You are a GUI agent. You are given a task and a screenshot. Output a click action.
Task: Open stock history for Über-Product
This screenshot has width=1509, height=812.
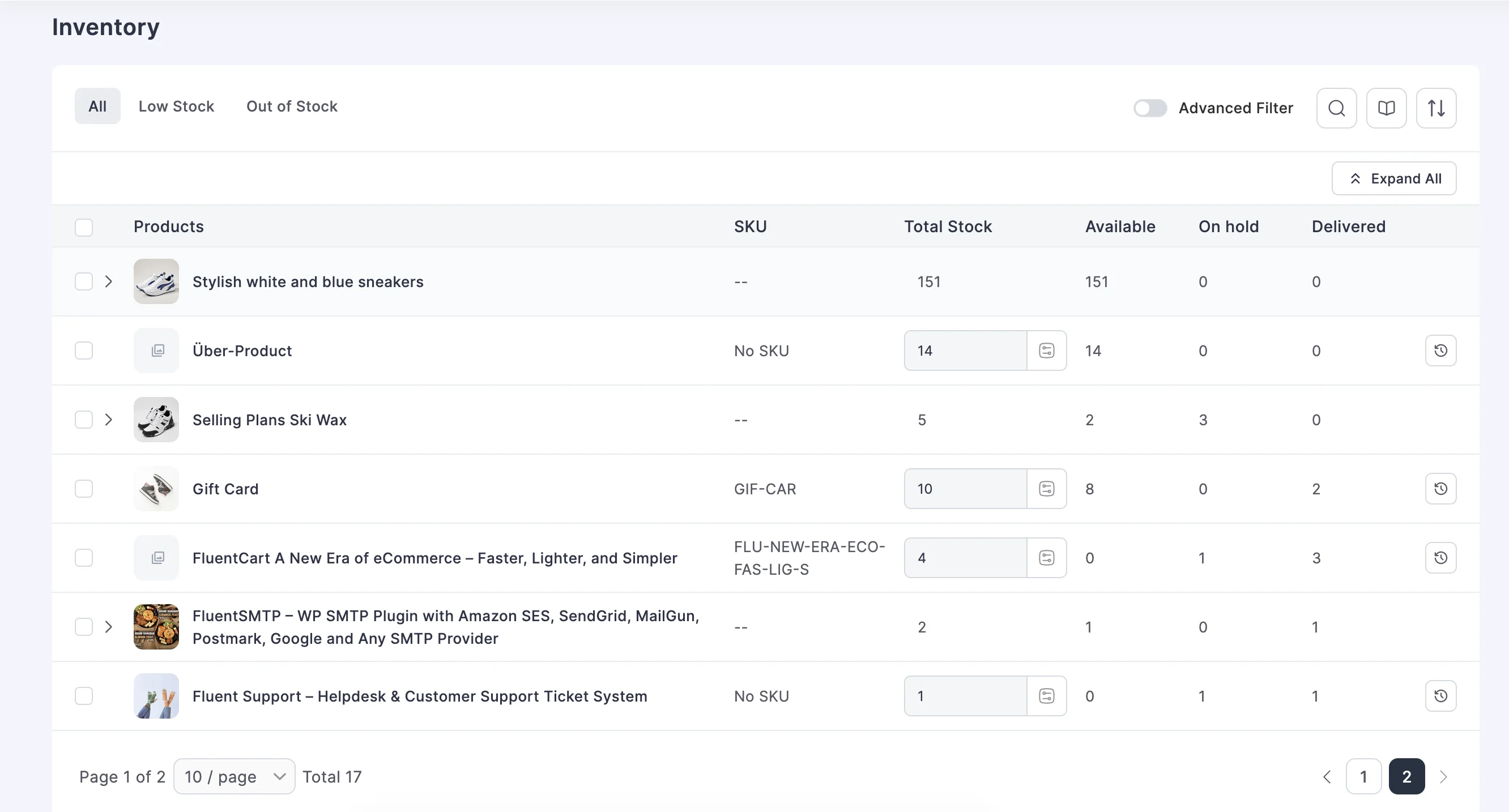pos(1440,350)
